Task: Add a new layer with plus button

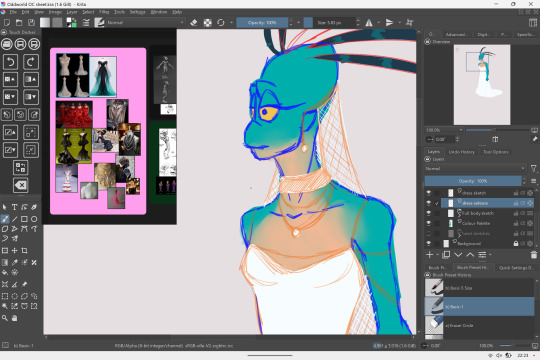Action: pyautogui.click(x=429, y=255)
